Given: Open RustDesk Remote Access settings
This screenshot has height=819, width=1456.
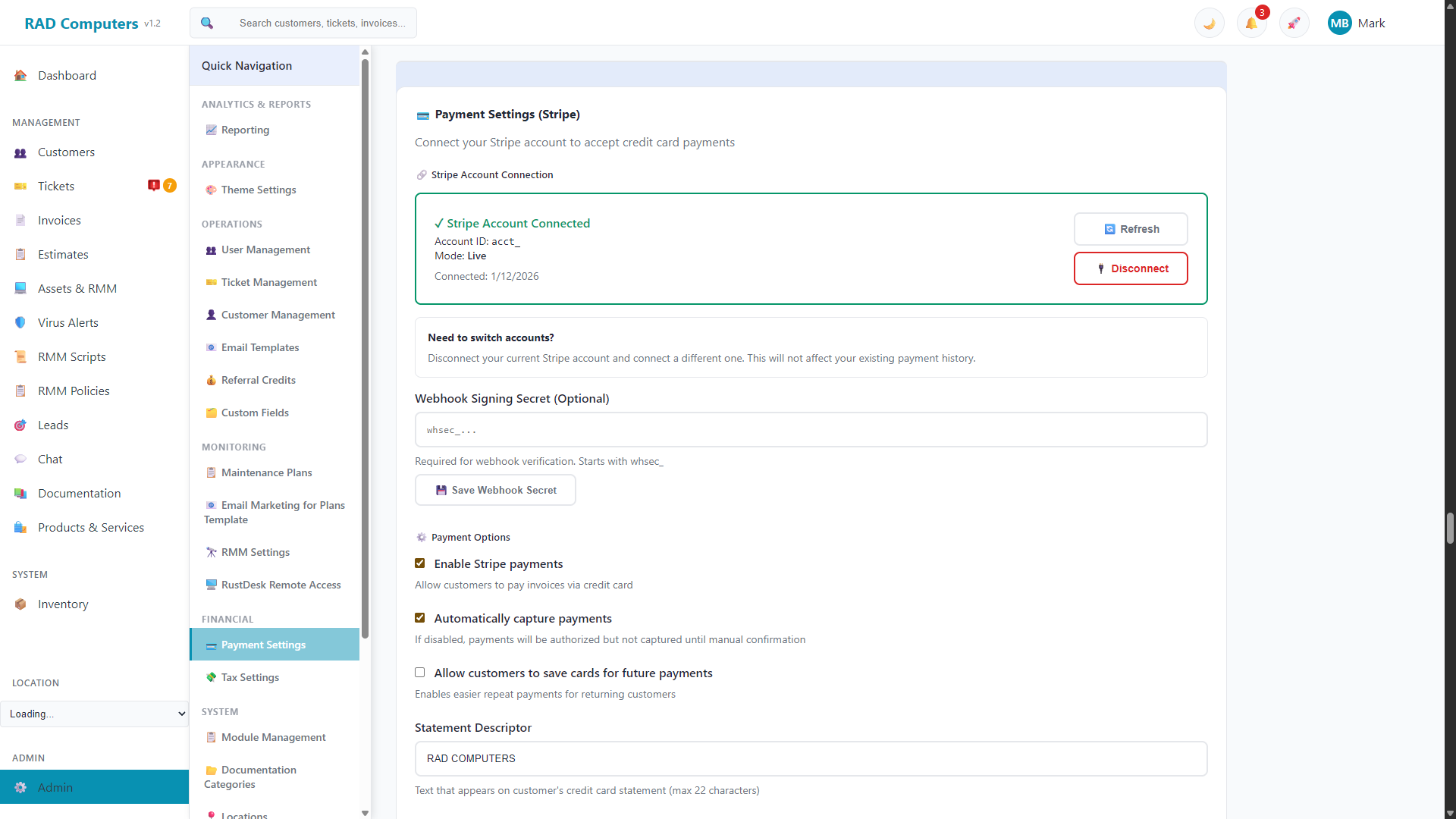Looking at the screenshot, I should point(281,584).
